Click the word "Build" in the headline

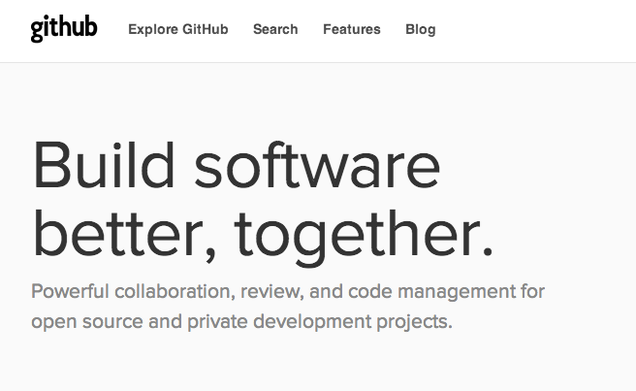[x=104, y=165]
